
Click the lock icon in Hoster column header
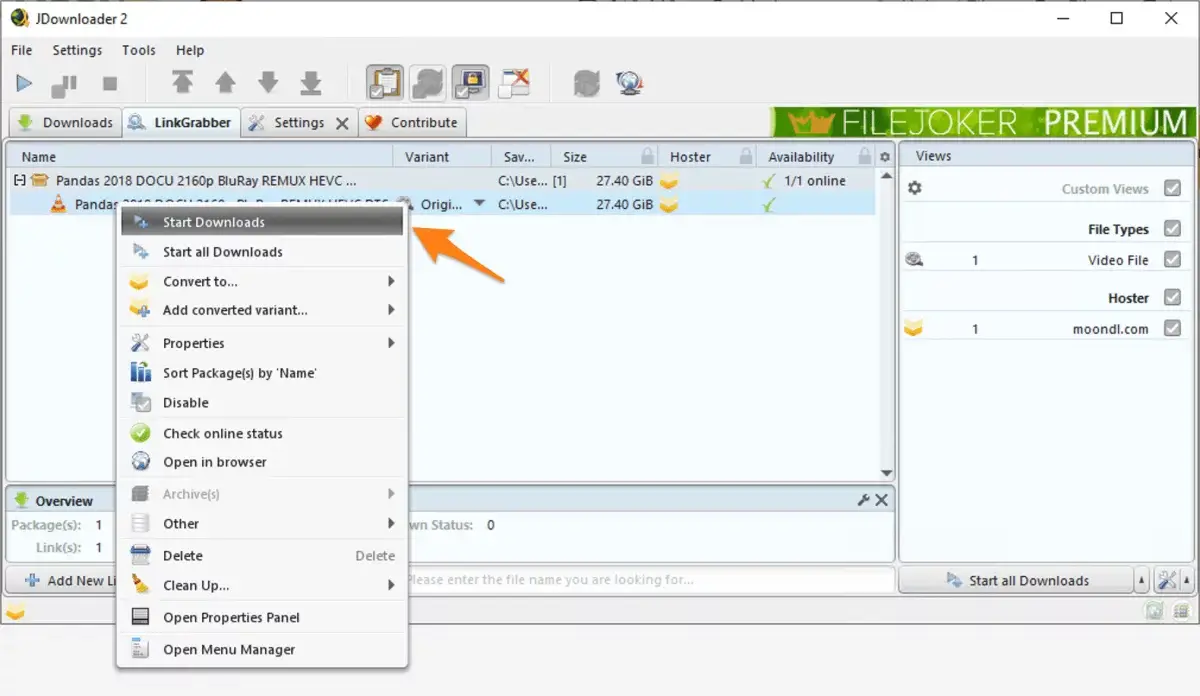pyautogui.click(x=745, y=156)
